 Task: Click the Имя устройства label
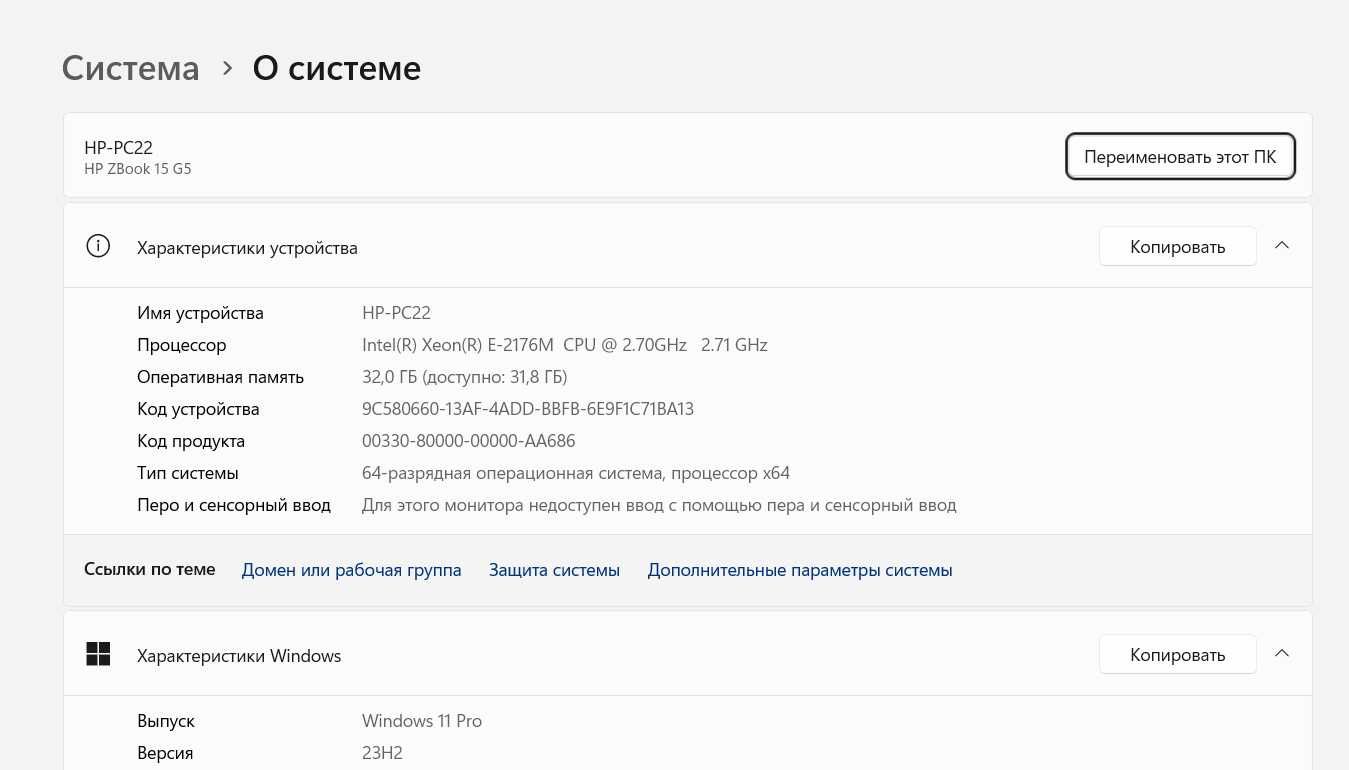pos(200,313)
